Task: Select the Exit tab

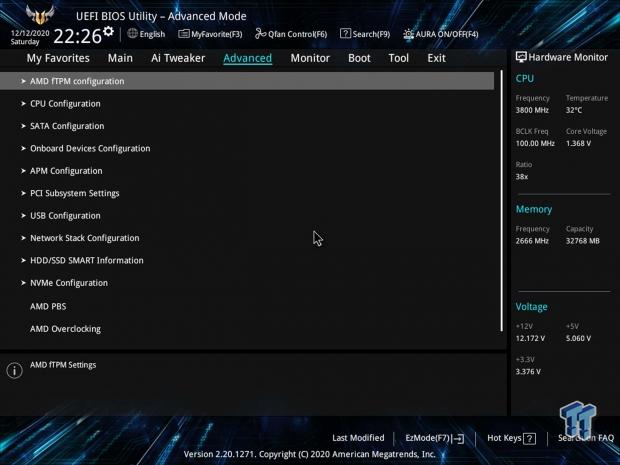Action: click(436, 58)
